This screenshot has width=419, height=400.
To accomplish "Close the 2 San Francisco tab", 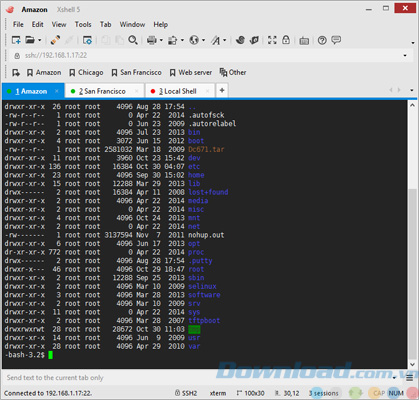I will [136, 91].
